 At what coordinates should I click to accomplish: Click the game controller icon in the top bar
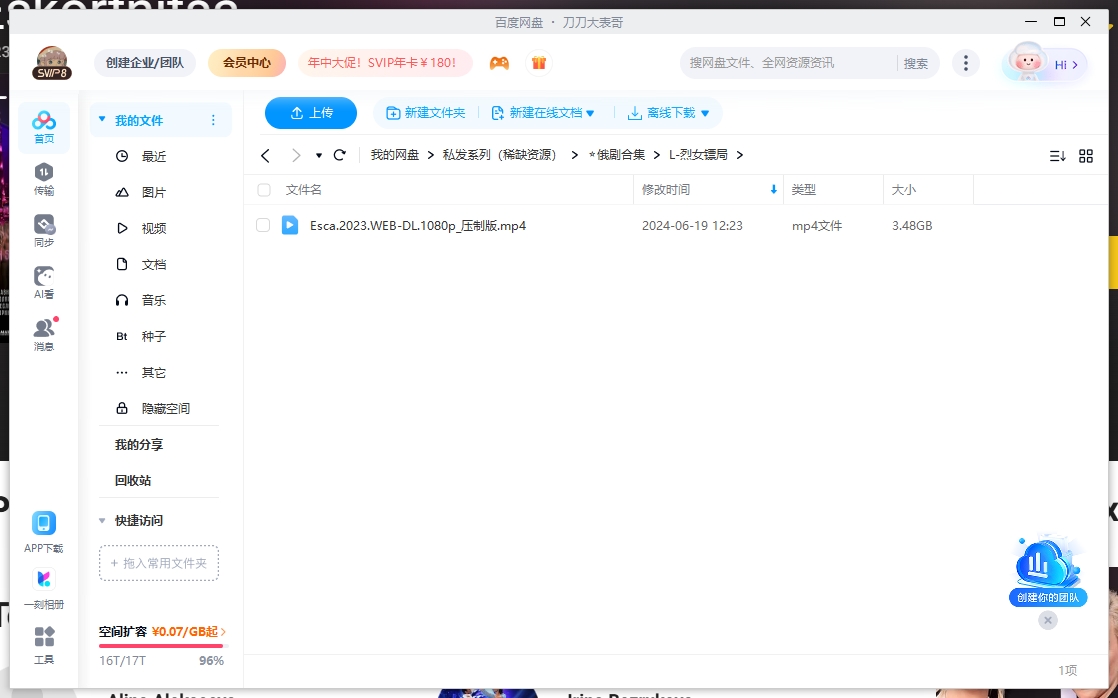(x=499, y=62)
